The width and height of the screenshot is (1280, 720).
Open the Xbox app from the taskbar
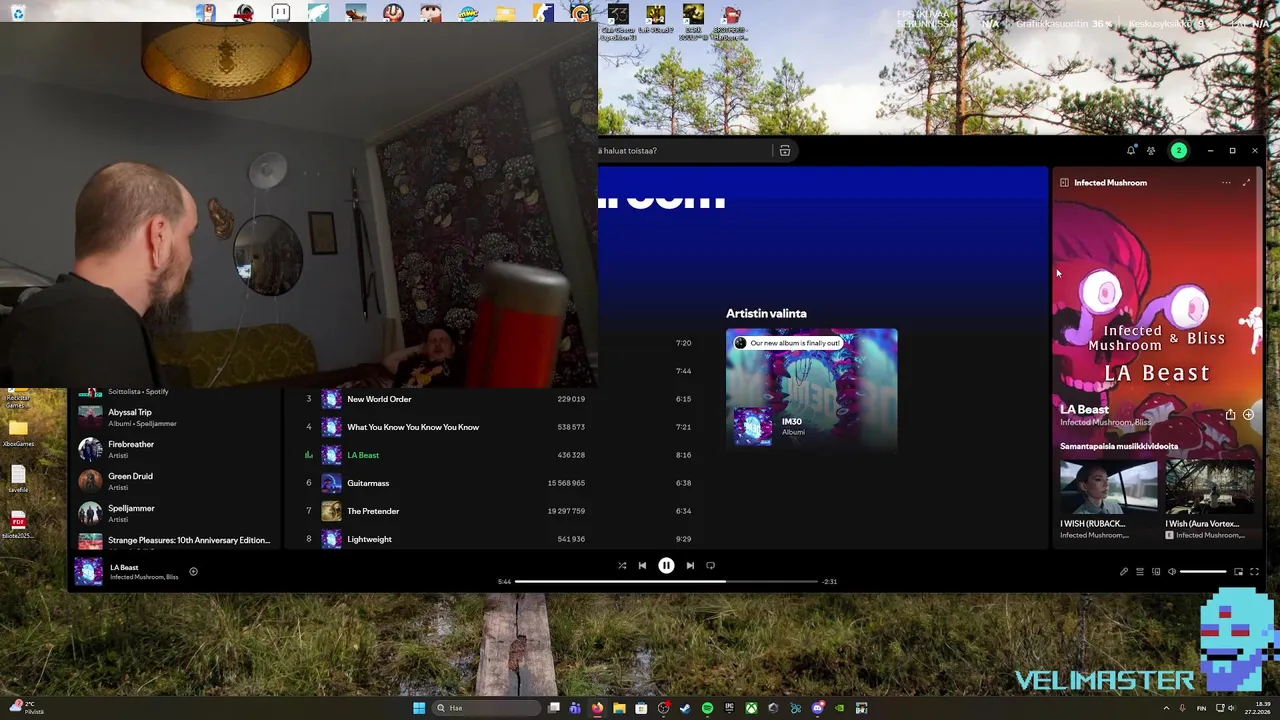point(751,708)
